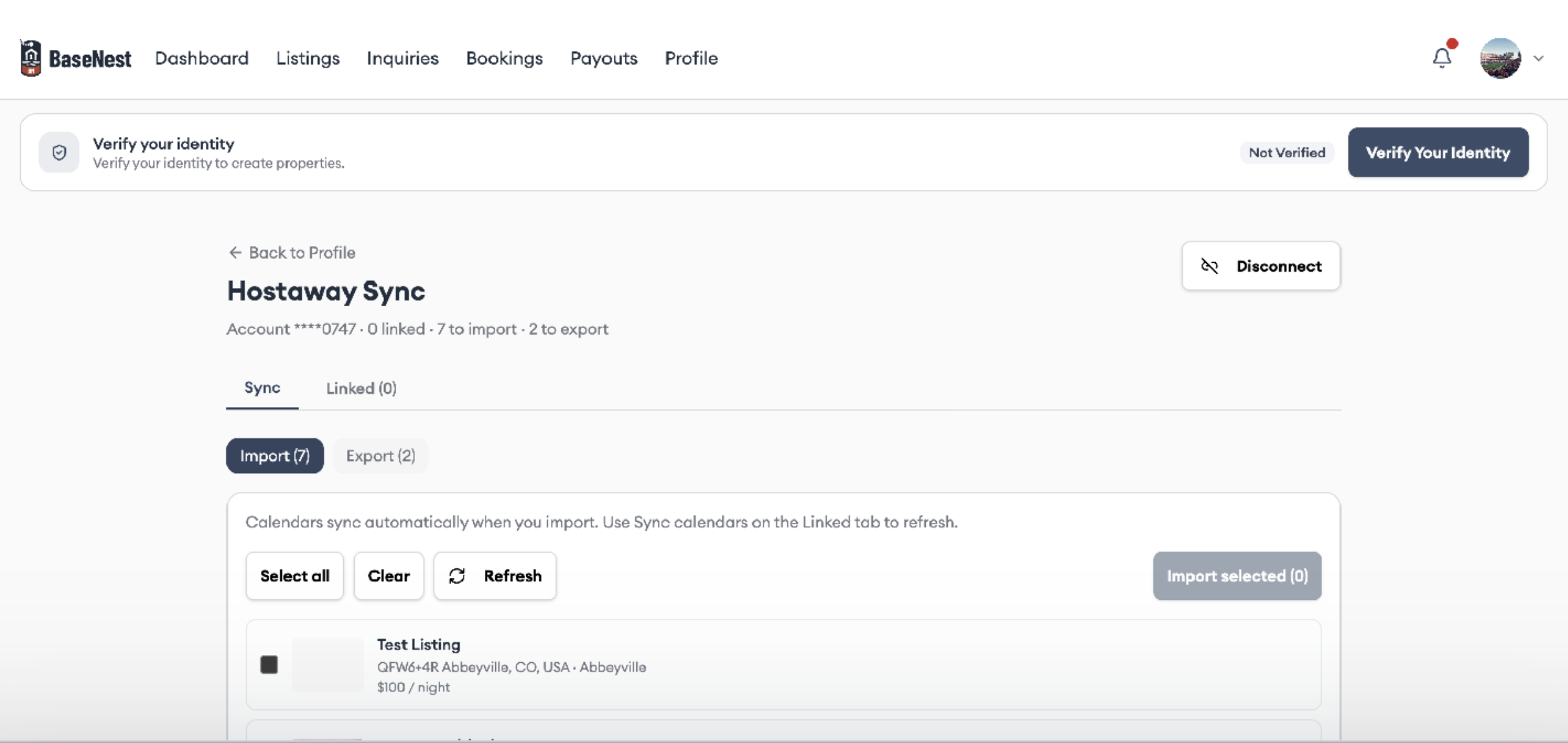Click Select all listings
Image resolution: width=1568 pixels, height=743 pixels.
[x=295, y=576]
